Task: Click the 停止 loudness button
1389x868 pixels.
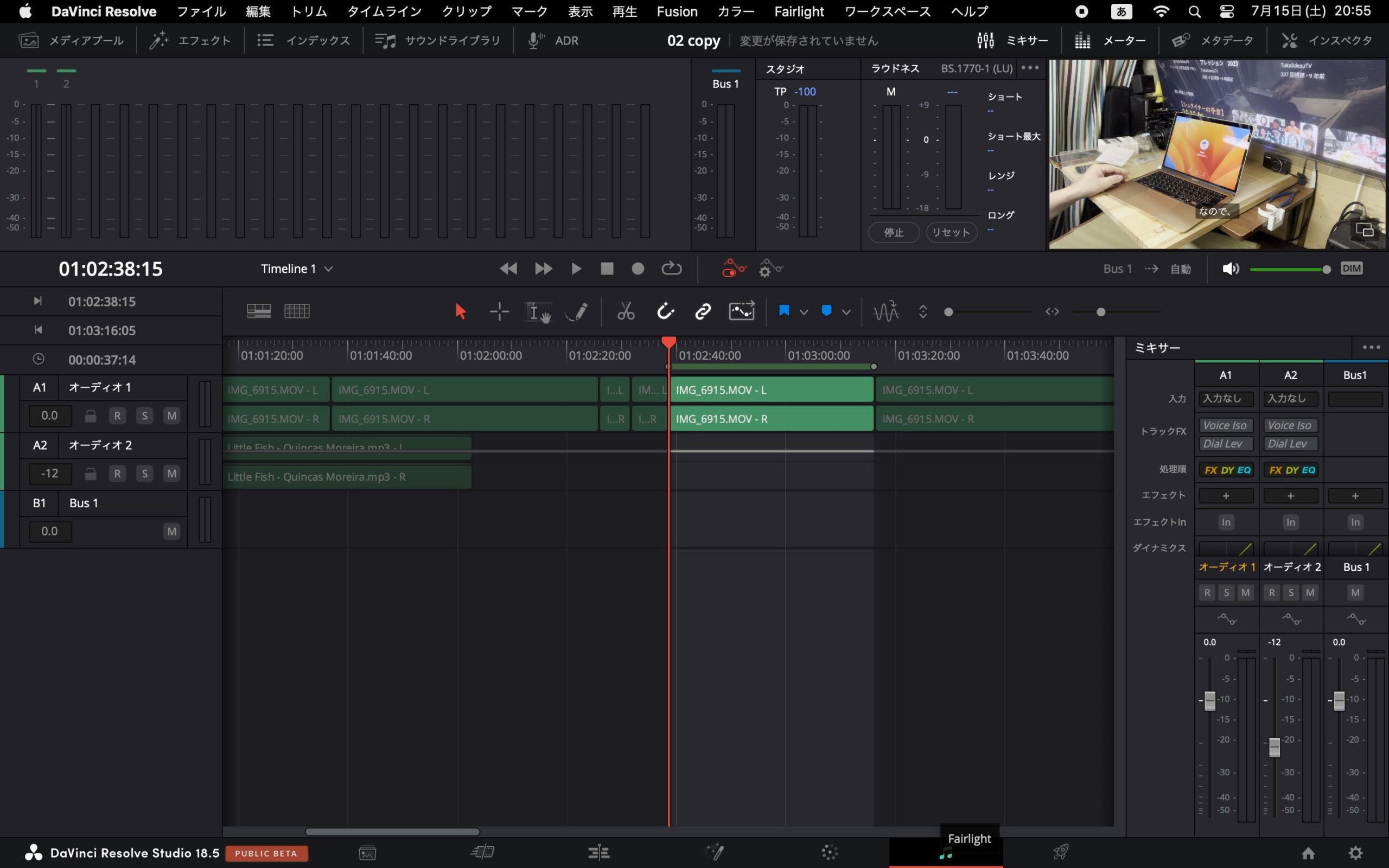Action: coord(893,233)
